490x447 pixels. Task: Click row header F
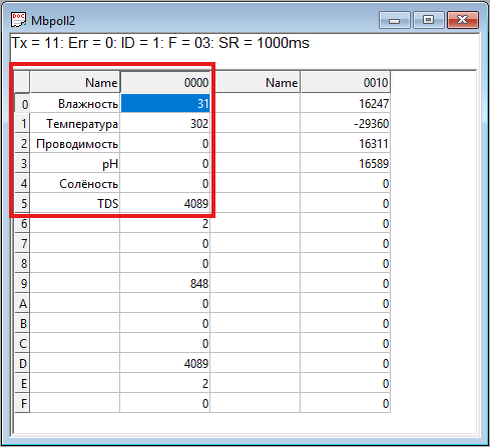coord(23,403)
